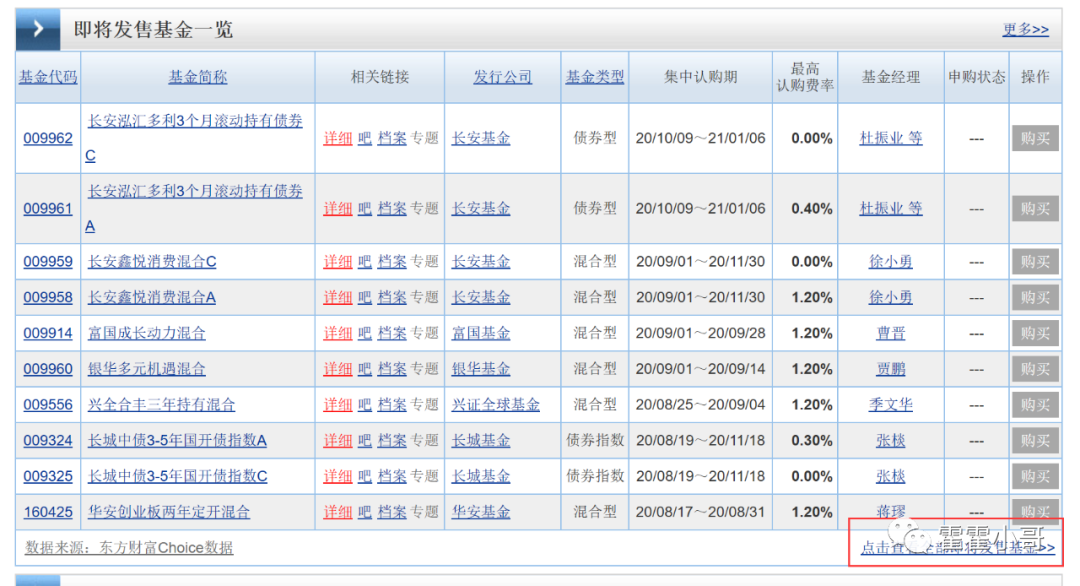Click 购买 for 长安鑫悦消费混合A
Viewport: 1080px width, 586px height.
tap(1035, 297)
